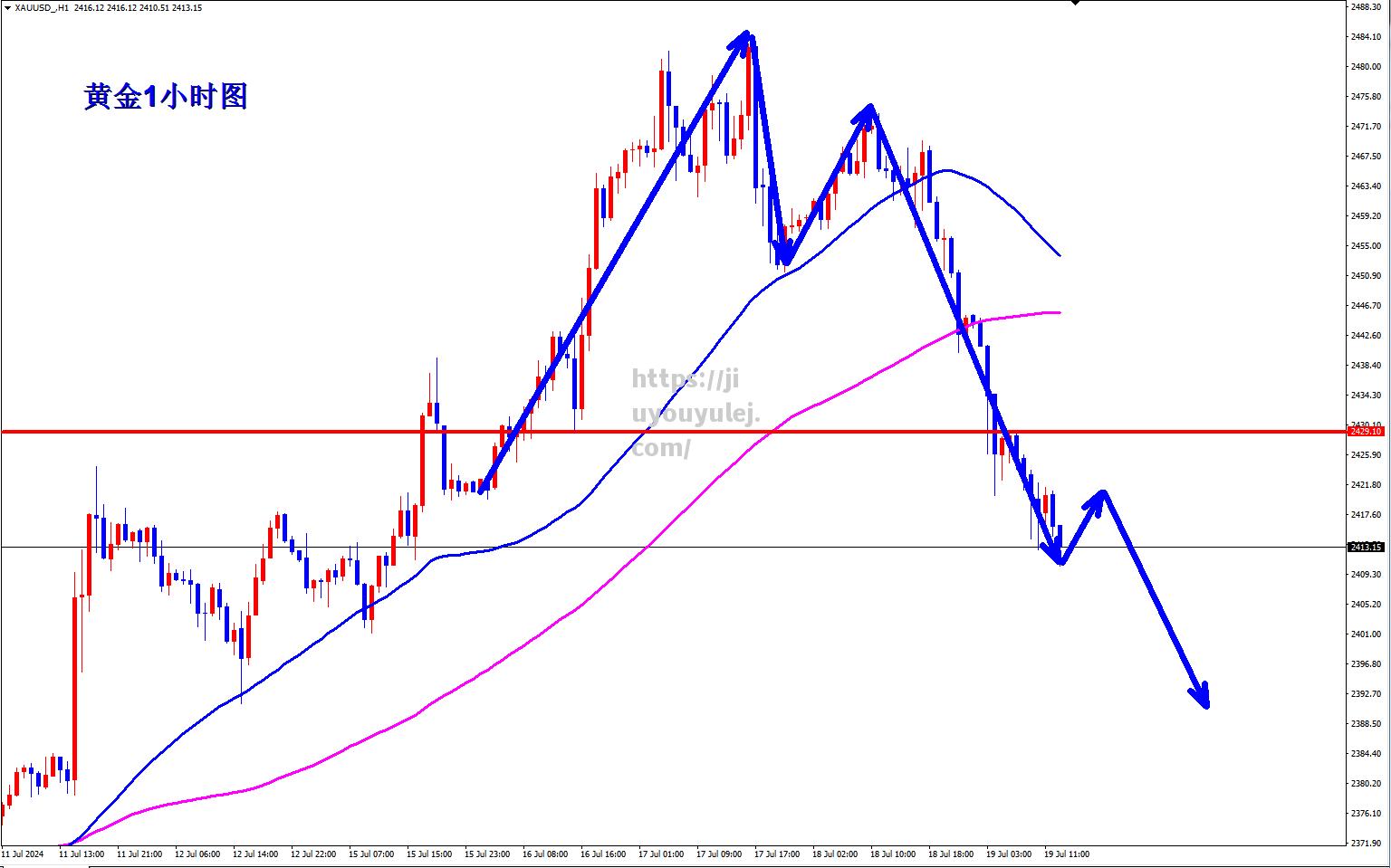The image size is (1391, 868).
Task: Click the 2463.40 price scale value
Action: 1366,186
